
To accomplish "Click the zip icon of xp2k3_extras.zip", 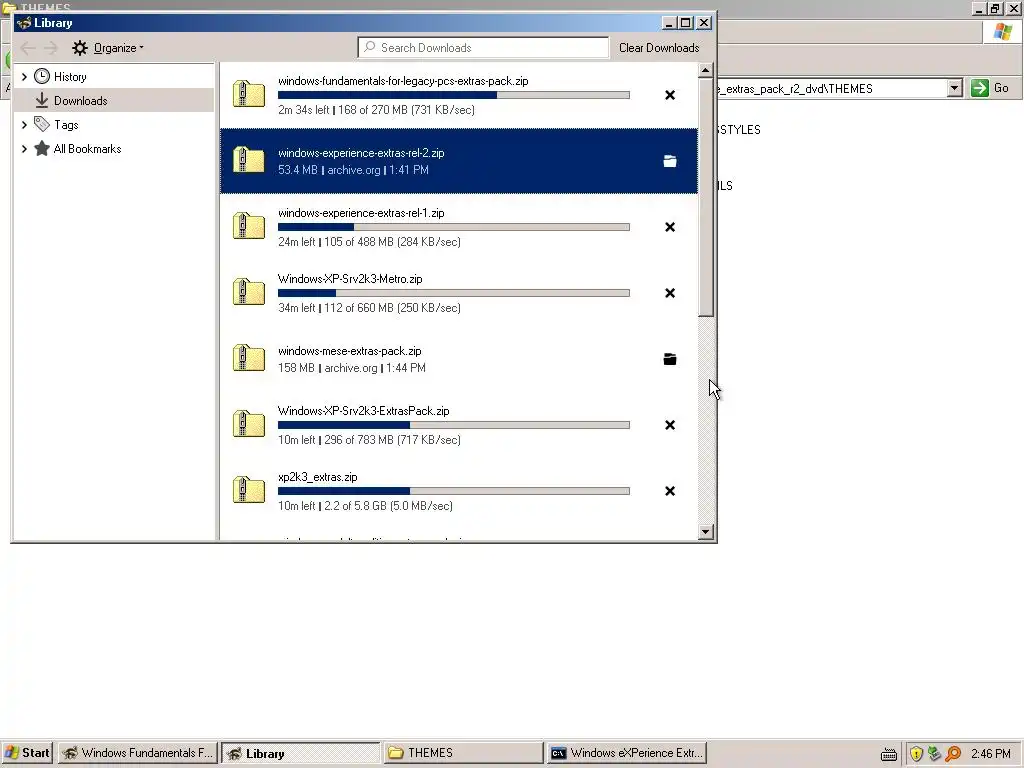I will click(249, 490).
